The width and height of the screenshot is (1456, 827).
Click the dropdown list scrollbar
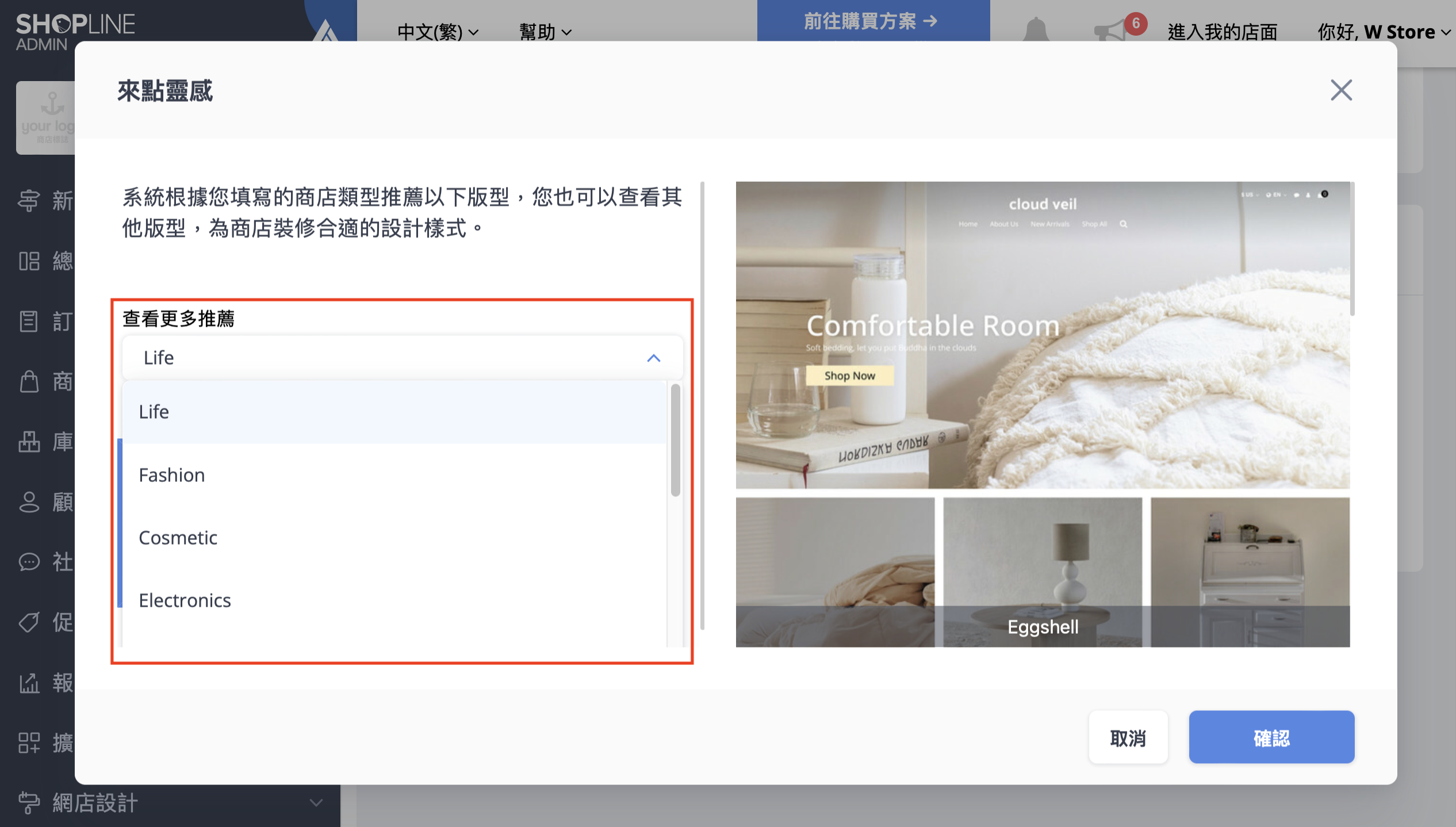pos(675,440)
